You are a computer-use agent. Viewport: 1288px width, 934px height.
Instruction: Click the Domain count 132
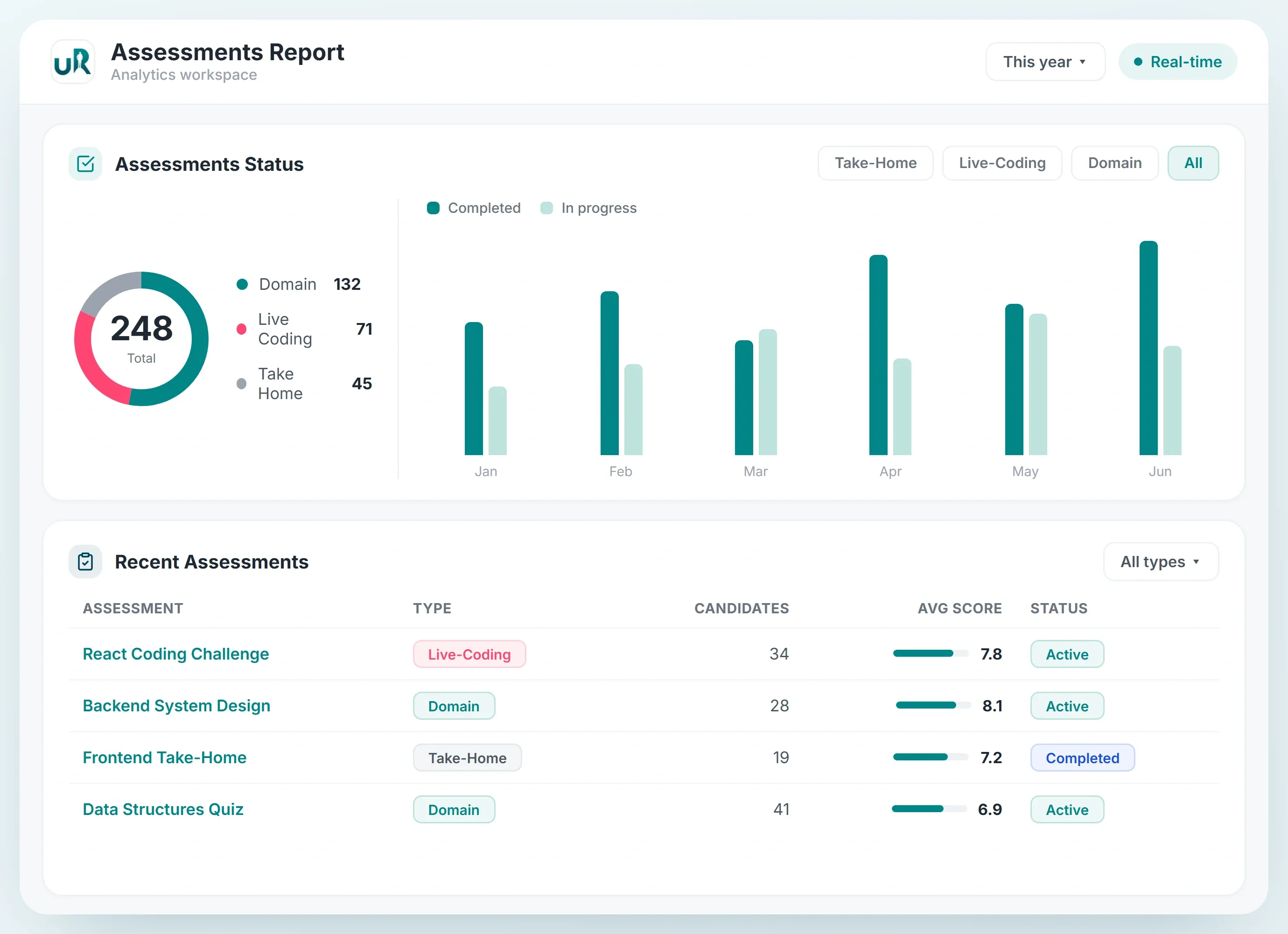click(347, 284)
